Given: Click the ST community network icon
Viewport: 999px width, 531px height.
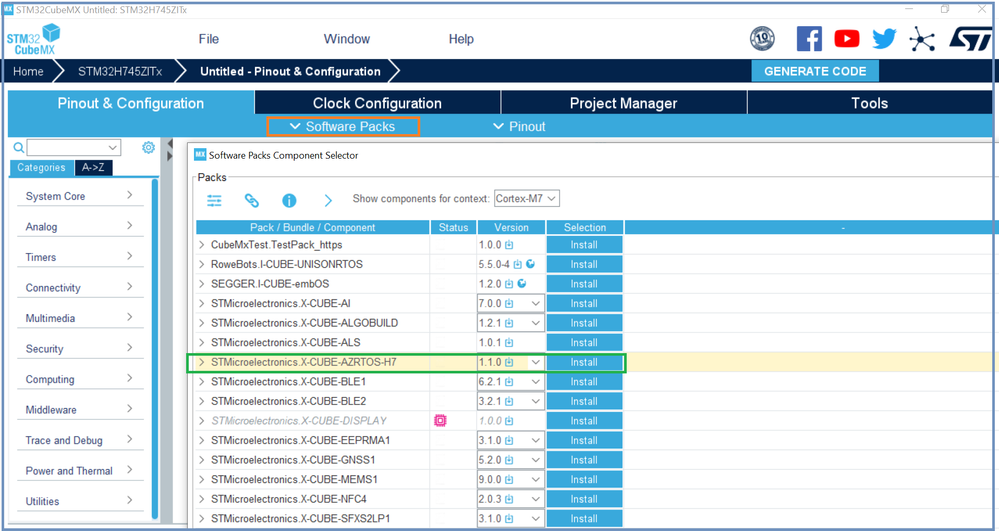Looking at the screenshot, I should pos(922,40).
